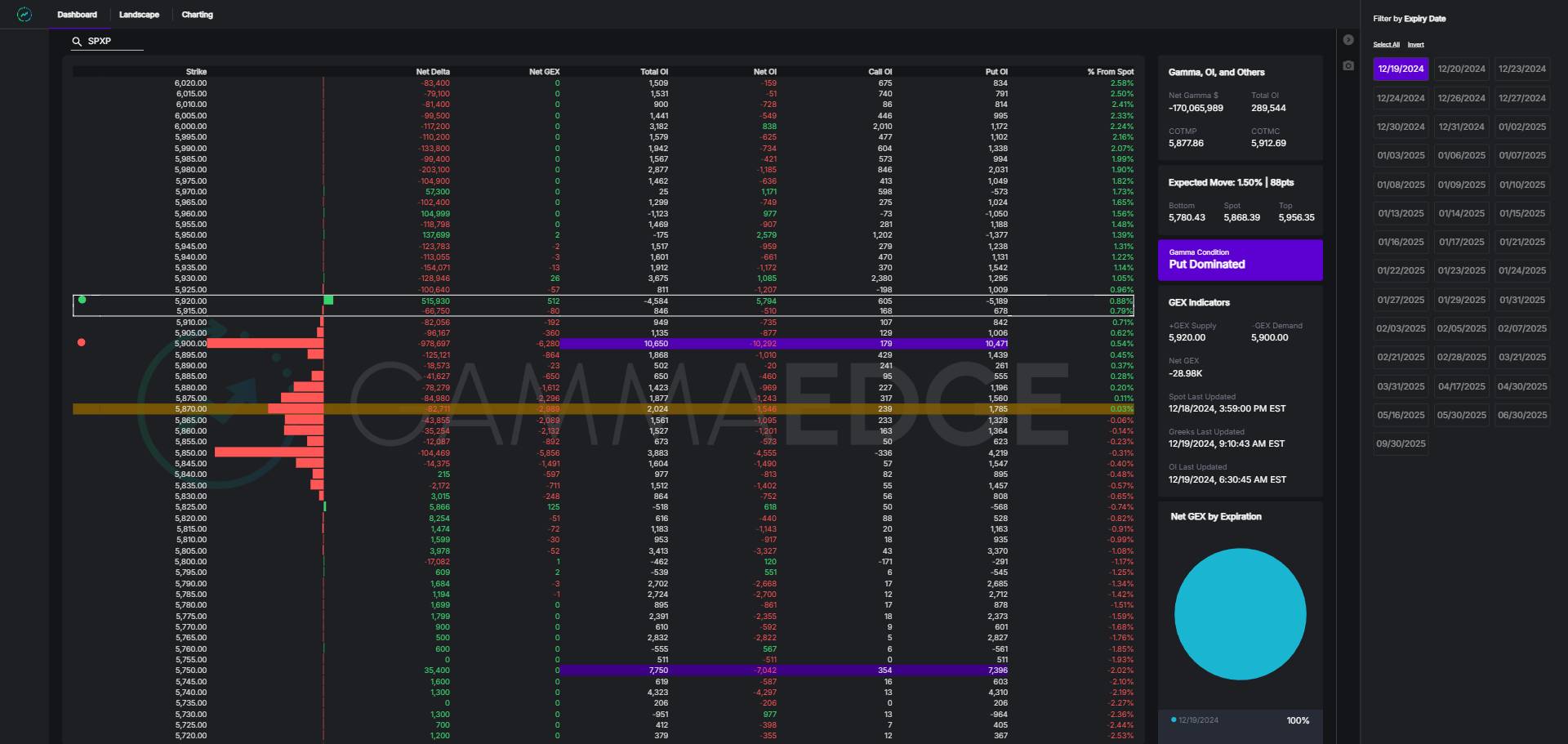Screen dimensions: 1568x744
Task: Click the Invert link
Action: point(1415,45)
